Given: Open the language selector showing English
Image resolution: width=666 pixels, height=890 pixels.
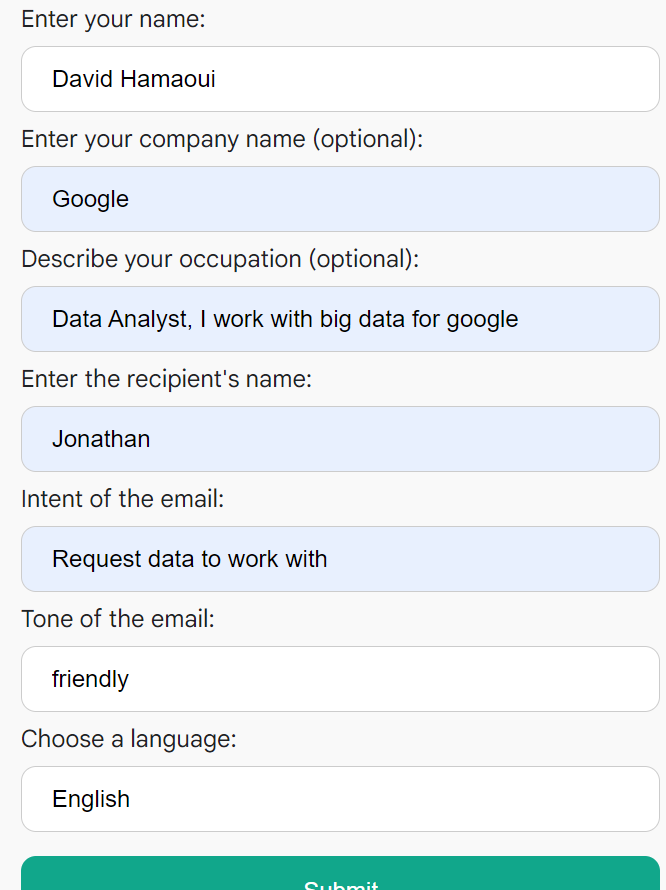Looking at the screenshot, I should tap(340, 799).
